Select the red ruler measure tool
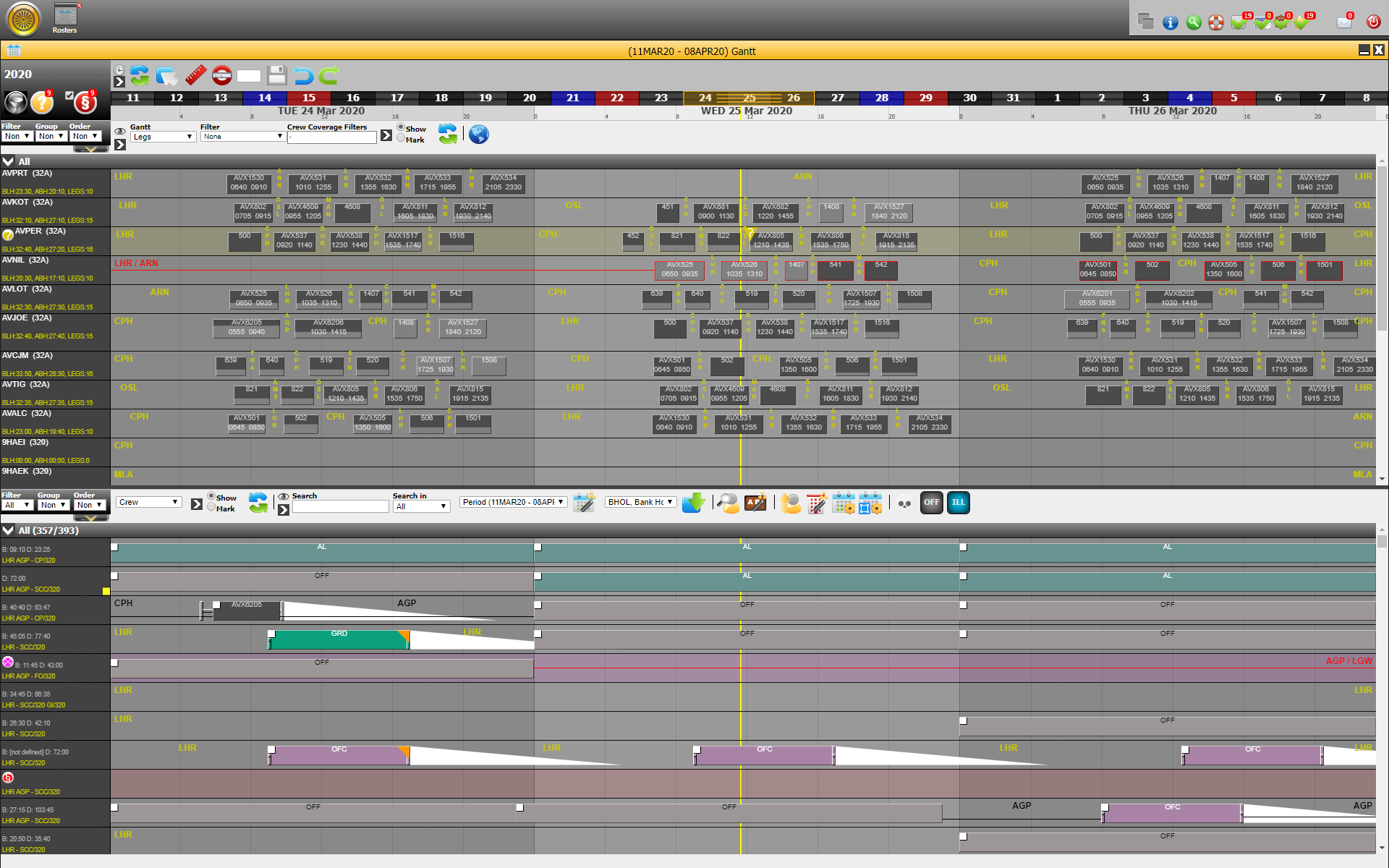The height and width of the screenshot is (868, 1389). 195,75
